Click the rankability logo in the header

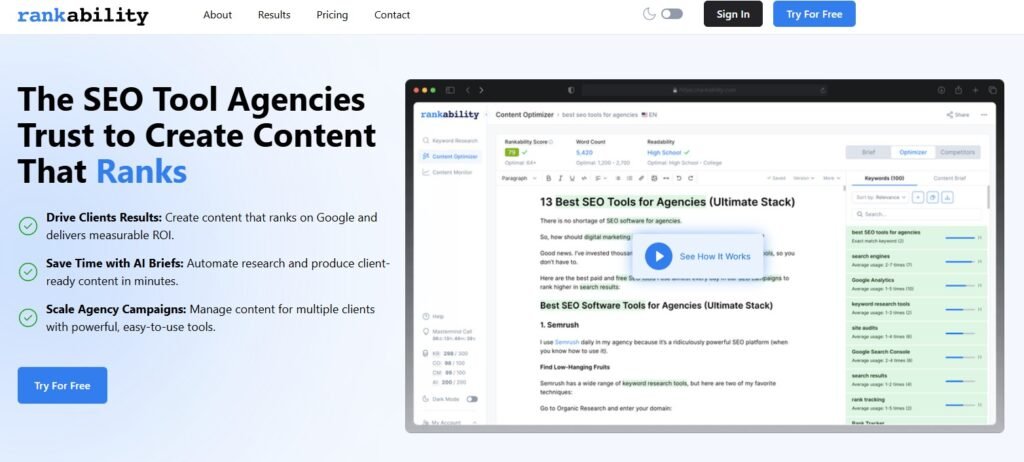[83, 15]
